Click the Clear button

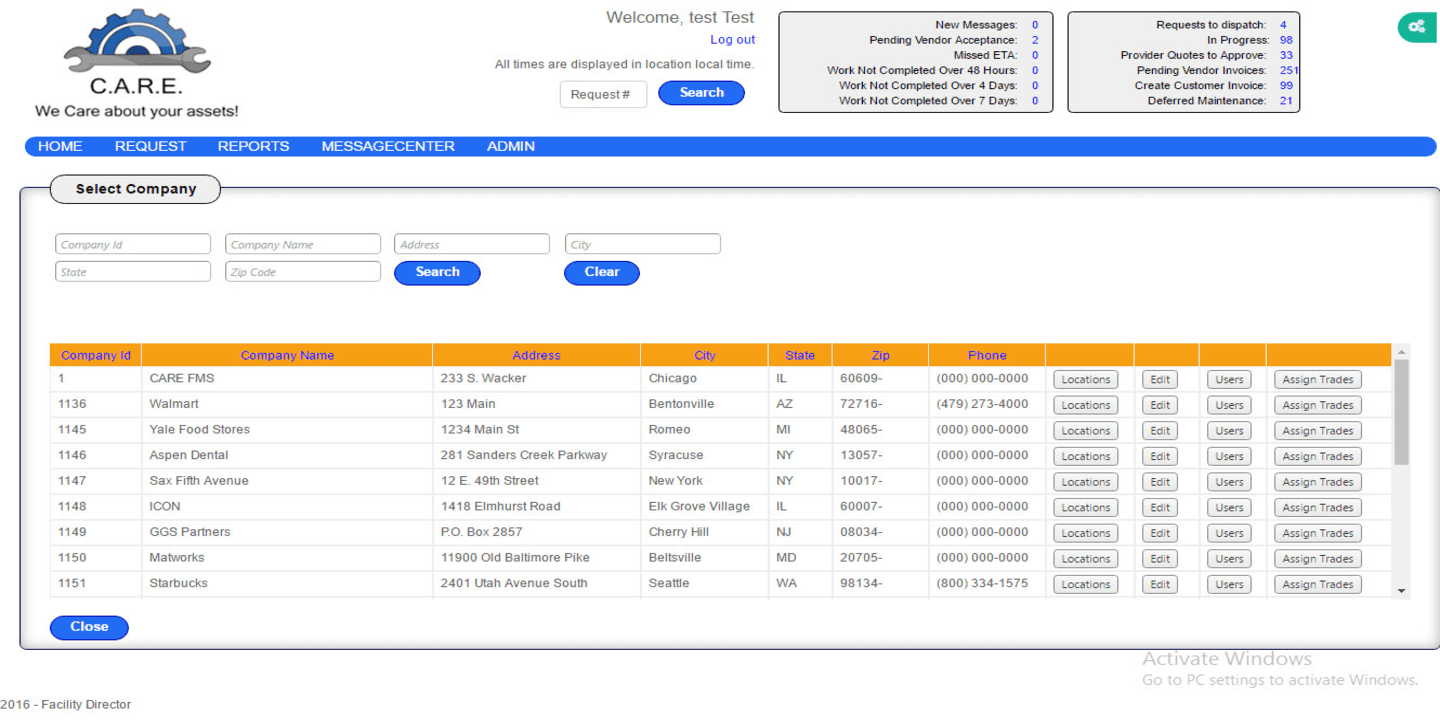[602, 272]
